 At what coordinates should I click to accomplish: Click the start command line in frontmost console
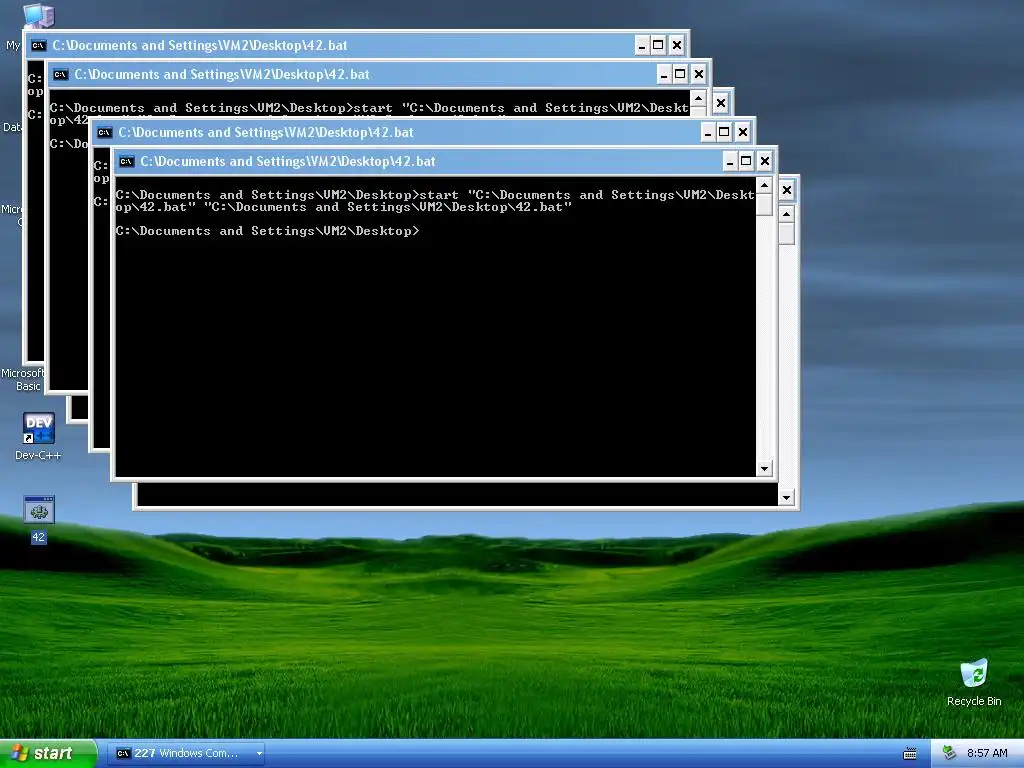click(x=435, y=201)
